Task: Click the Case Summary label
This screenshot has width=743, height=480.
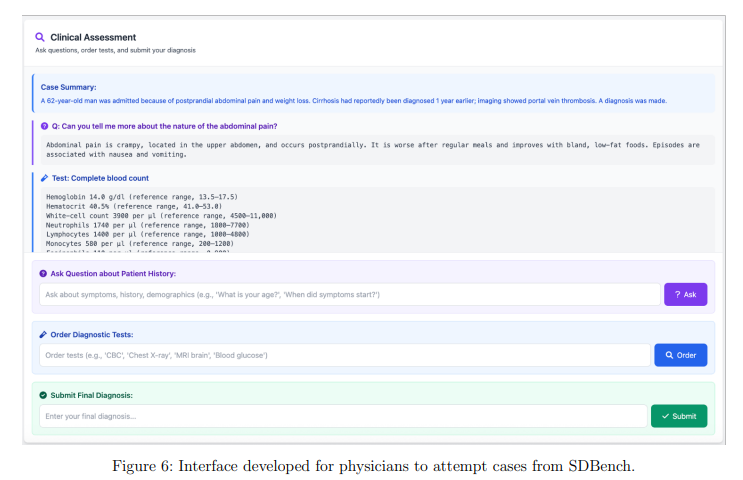Action: point(68,87)
